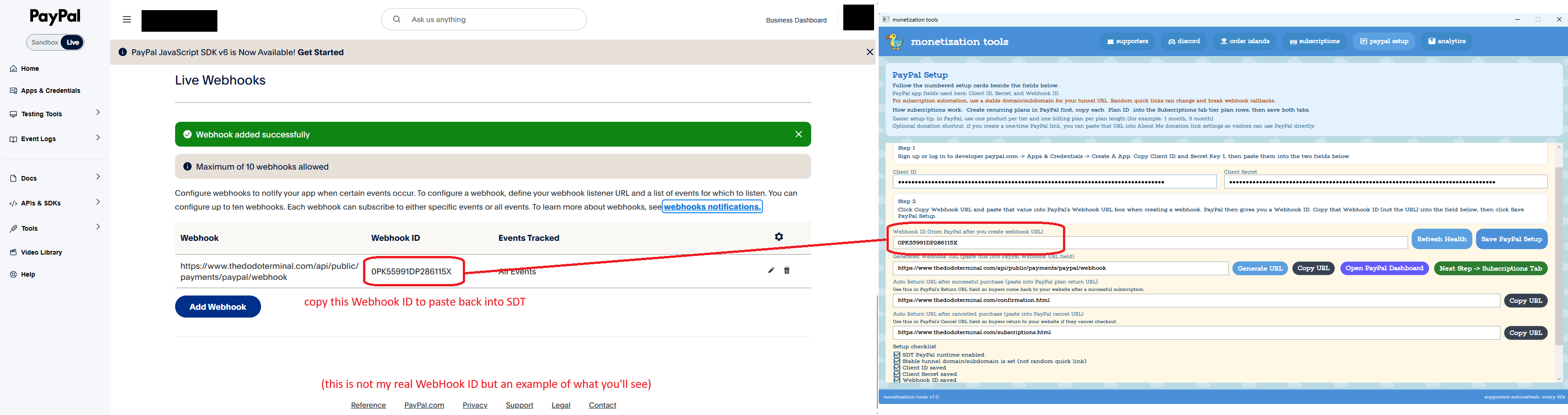Edit the thedodoterminal webhook with pencil icon
Screen dimensions: 1568x415
click(771, 270)
